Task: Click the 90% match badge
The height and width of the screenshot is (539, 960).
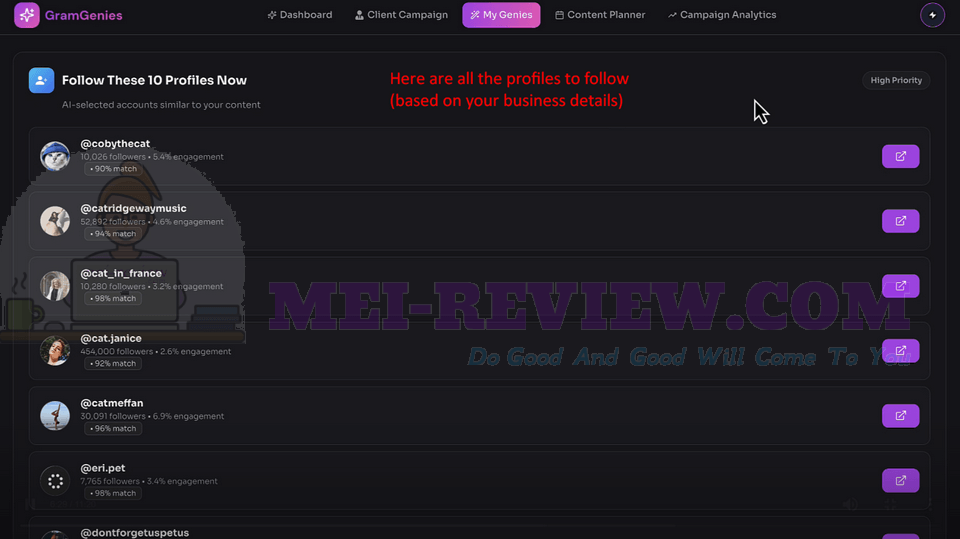Action: pos(113,168)
